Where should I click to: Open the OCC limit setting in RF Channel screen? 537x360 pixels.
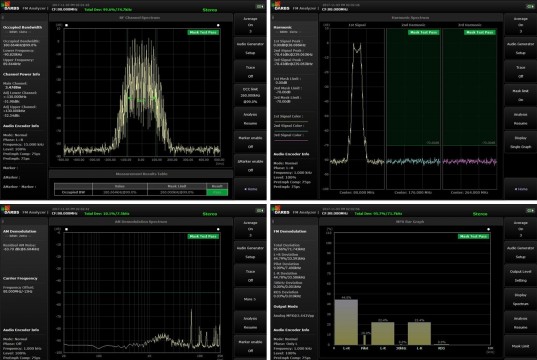click(x=250, y=95)
